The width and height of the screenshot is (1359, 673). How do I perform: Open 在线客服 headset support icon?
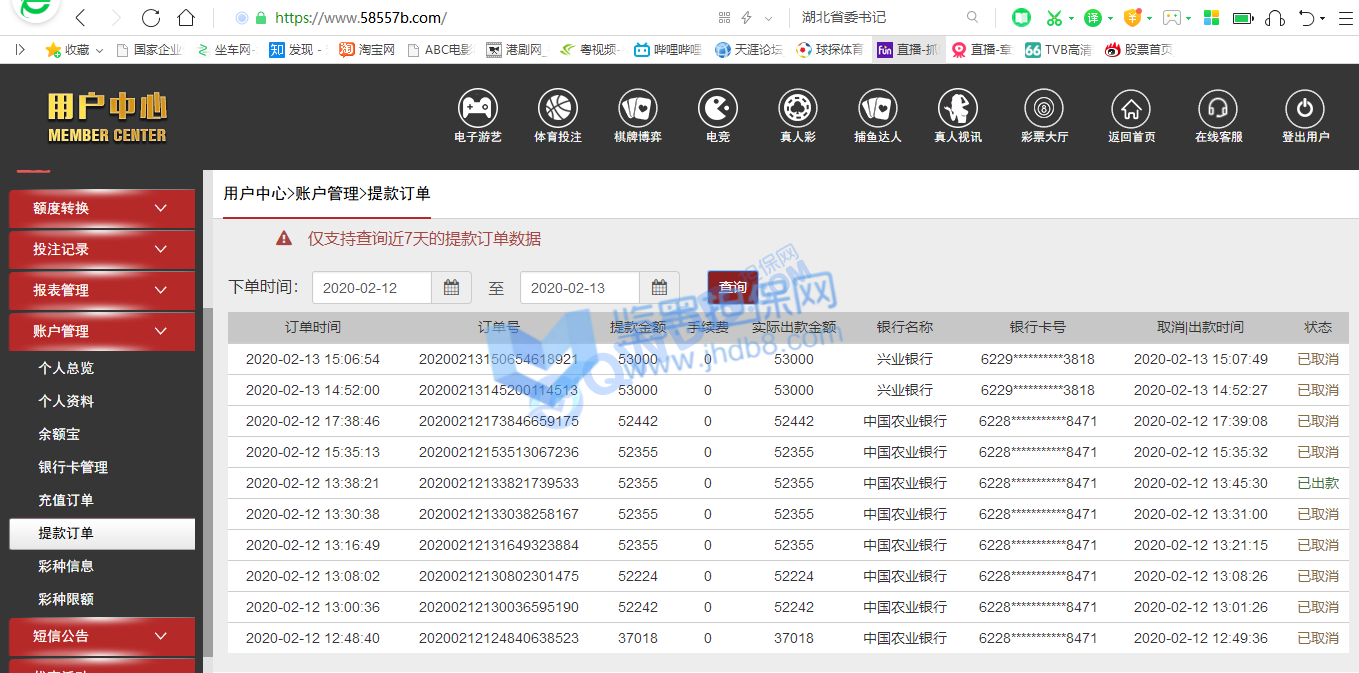coord(1218,108)
